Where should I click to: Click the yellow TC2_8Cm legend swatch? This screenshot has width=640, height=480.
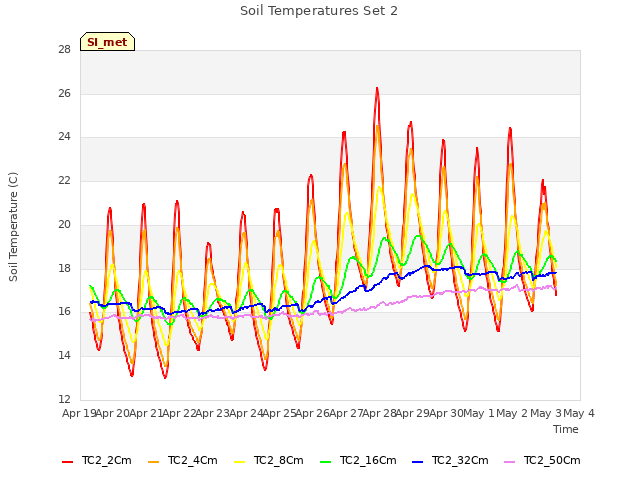[x=240, y=462]
